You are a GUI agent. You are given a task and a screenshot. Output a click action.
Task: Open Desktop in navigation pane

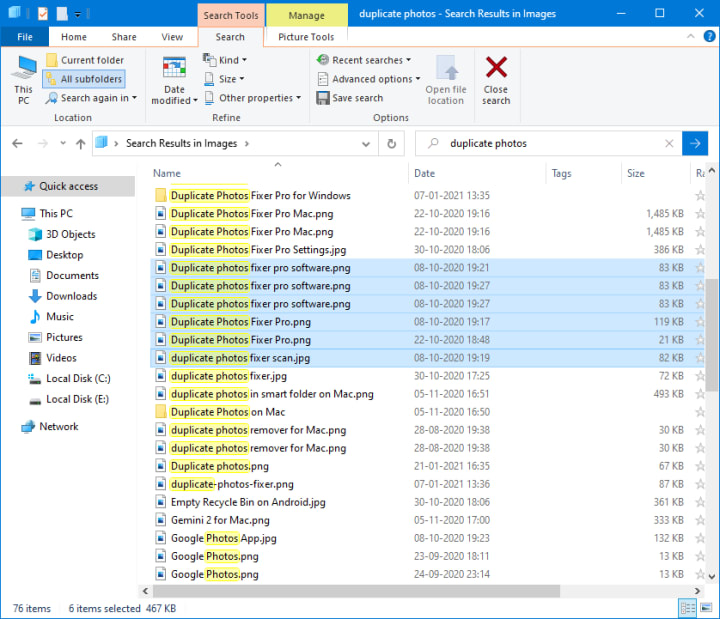tap(56, 255)
